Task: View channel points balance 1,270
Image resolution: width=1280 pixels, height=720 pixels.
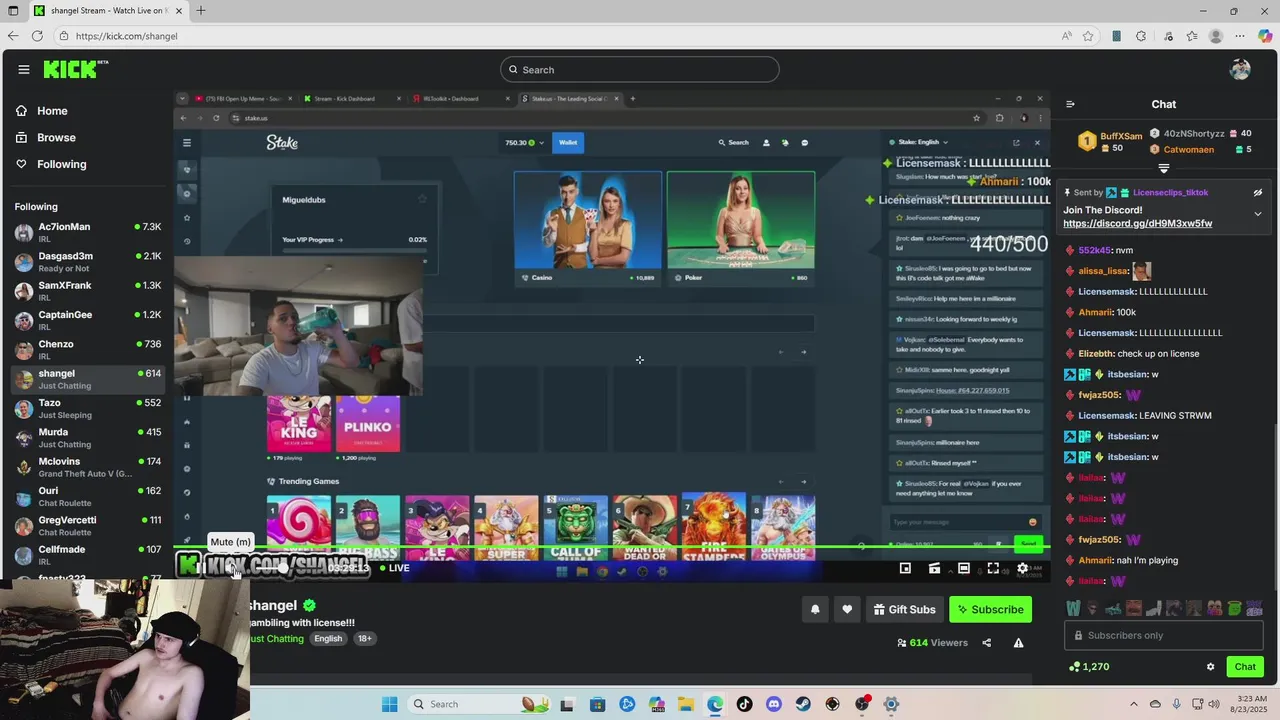Action: click(x=1089, y=667)
